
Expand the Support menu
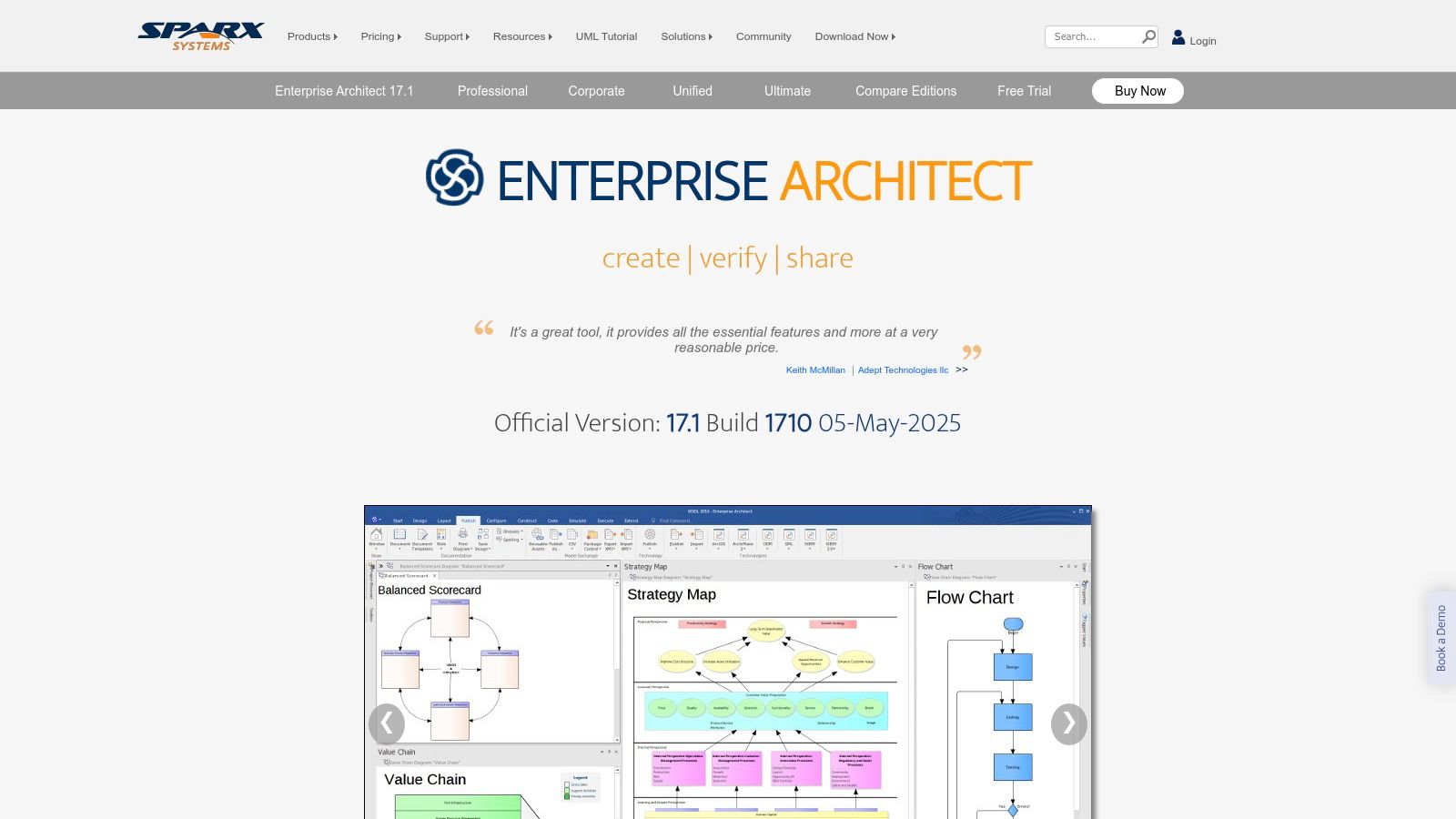(x=447, y=36)
